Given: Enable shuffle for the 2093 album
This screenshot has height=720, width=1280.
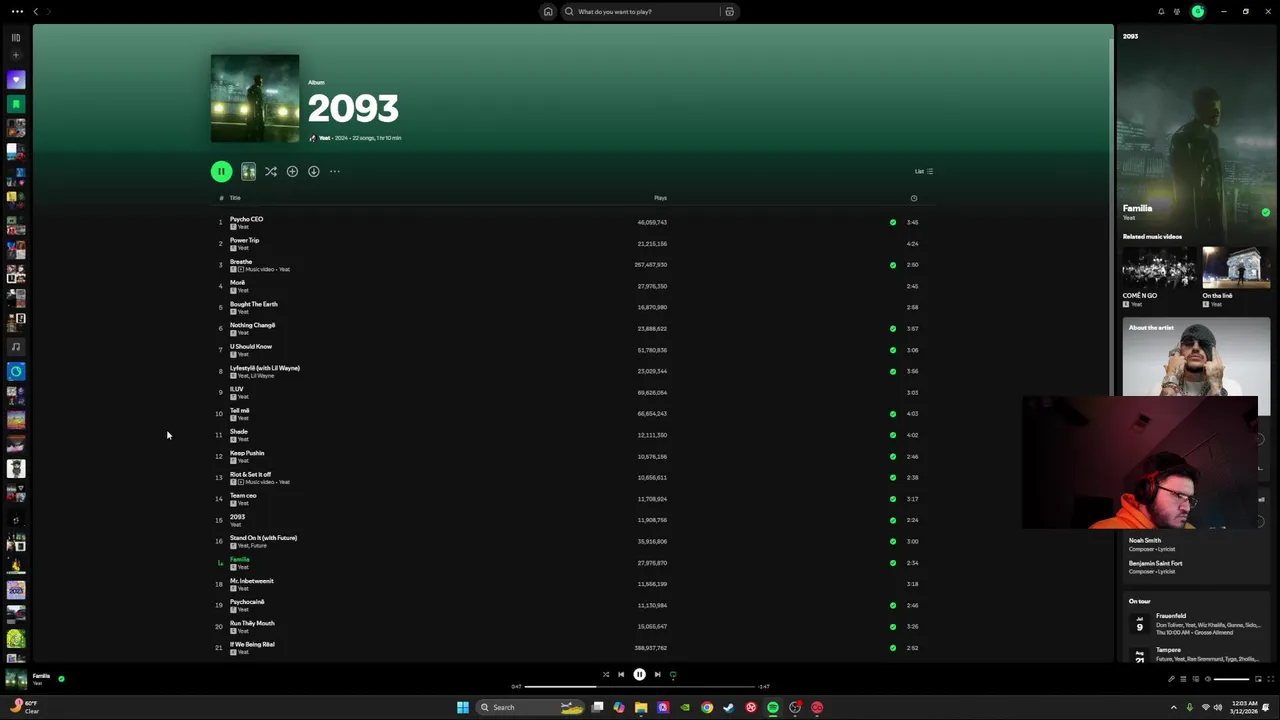Looking at the screenshot, I should coord(271,172).
